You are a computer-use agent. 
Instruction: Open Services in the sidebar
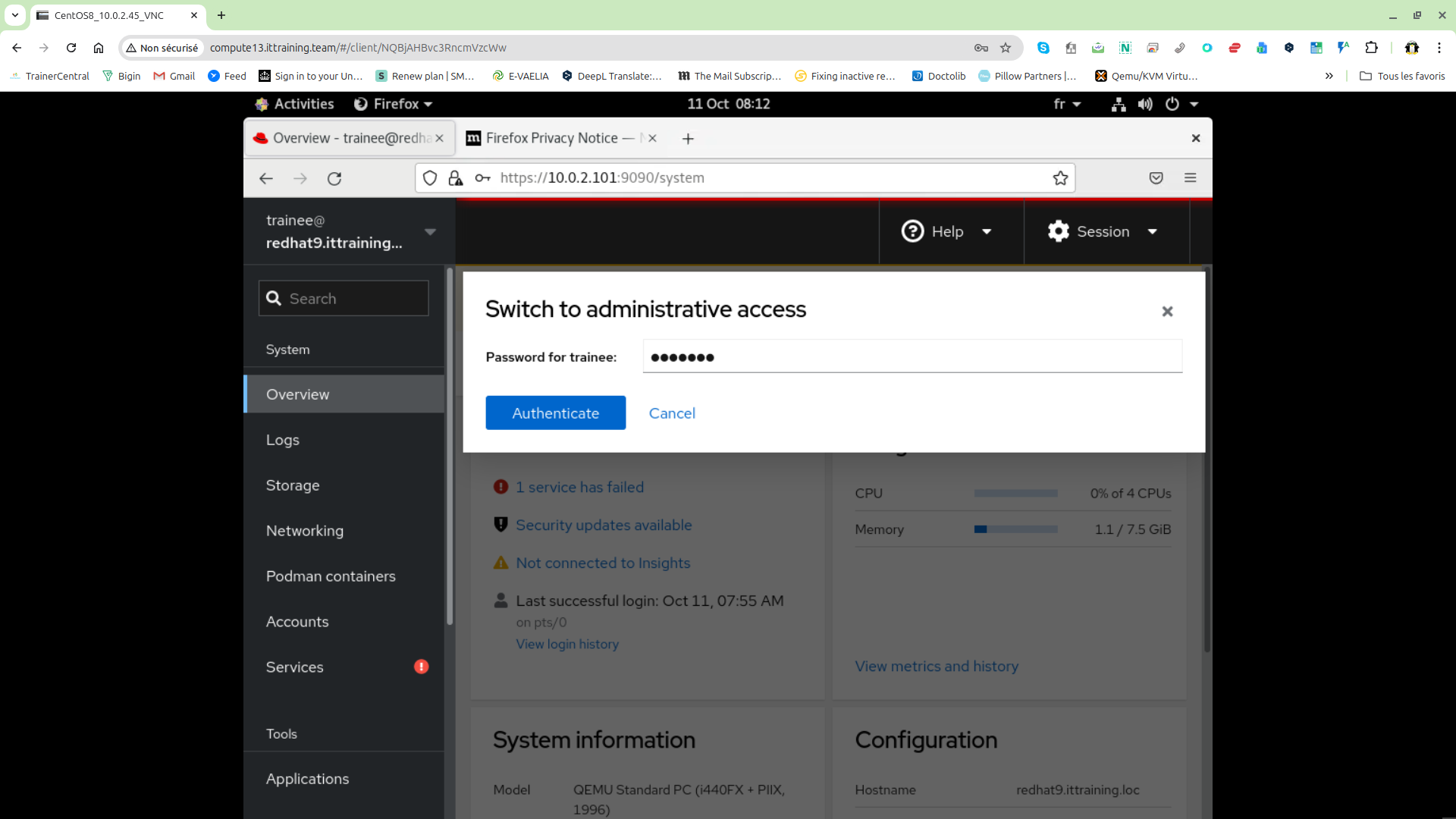coord(344,667)
